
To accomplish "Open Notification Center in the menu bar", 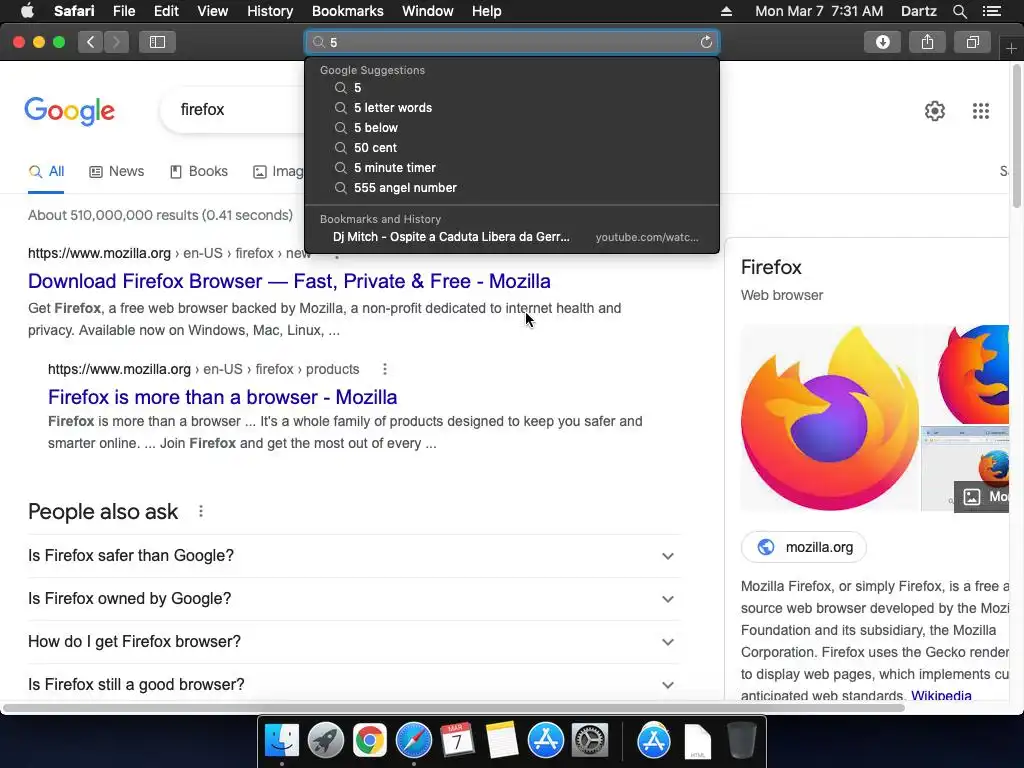I will tap(991, 11).
